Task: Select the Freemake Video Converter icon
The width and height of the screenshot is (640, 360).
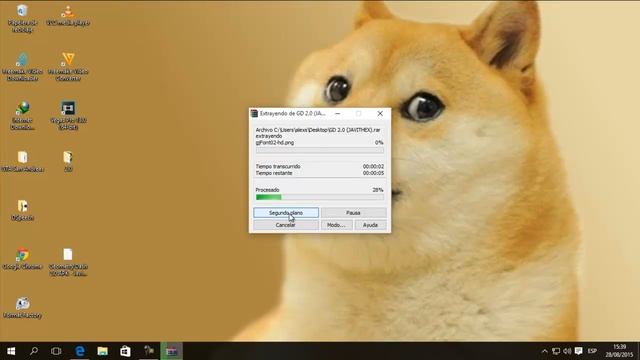Action: pos(68,67)
